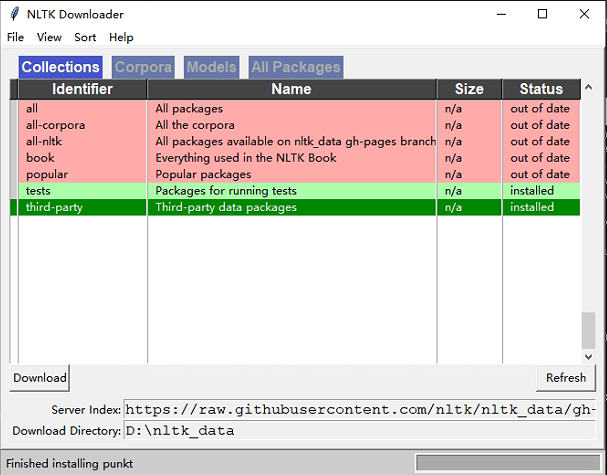Switch to the Corpora tab
This screenshot has height=475, width=607.
point(143,67)
